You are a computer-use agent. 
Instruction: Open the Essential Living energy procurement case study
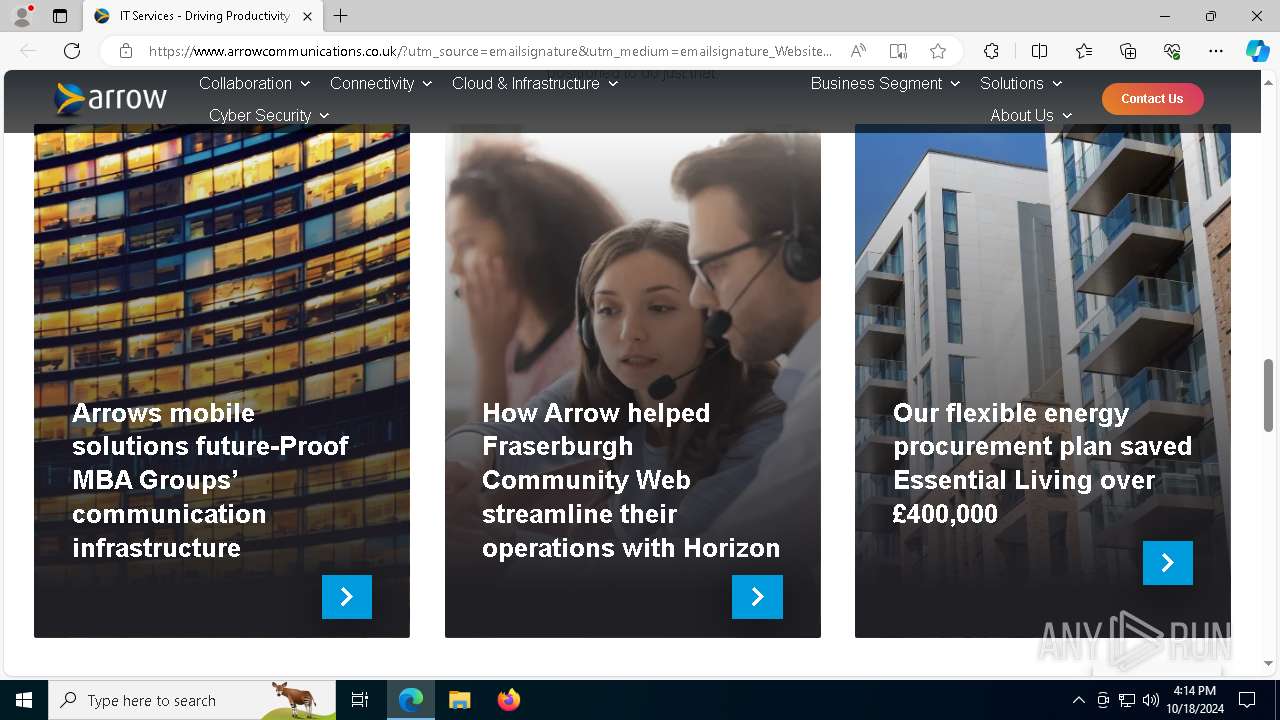coord(1042,463)
